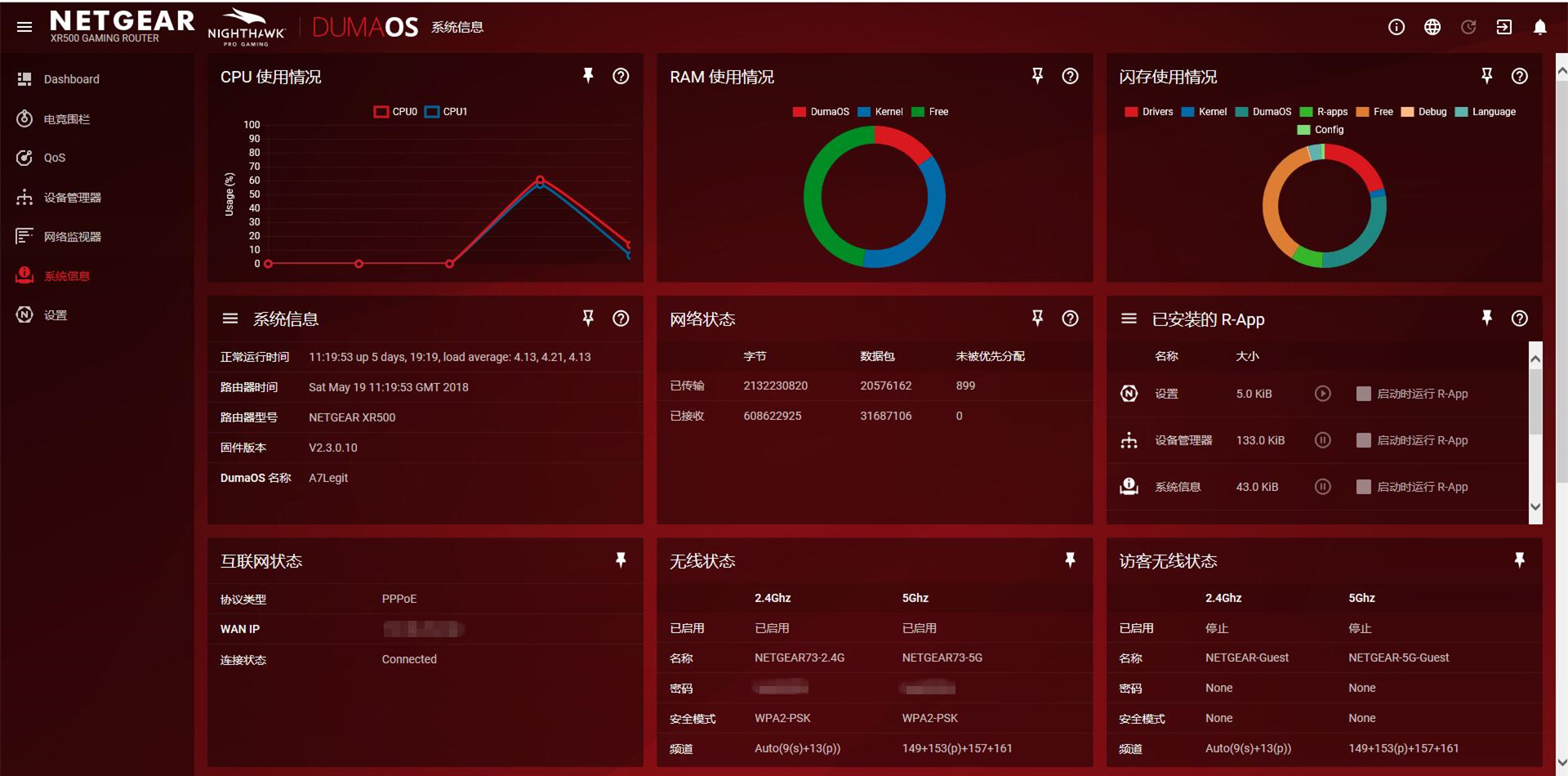Pin the CPU 使用情况 panel
This screenshot has height=776, width=1568.
588,76
